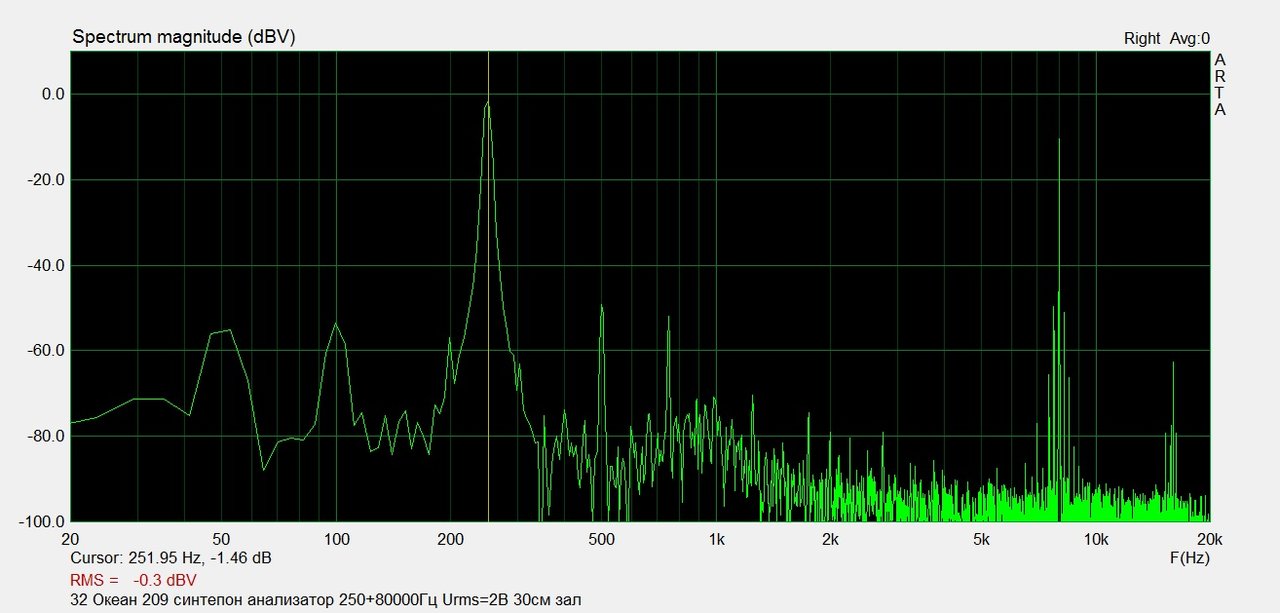The height and width of the screenshot is (613, 1280).
Task: Click the 1k frequency axis label
Action: point(716,539)
